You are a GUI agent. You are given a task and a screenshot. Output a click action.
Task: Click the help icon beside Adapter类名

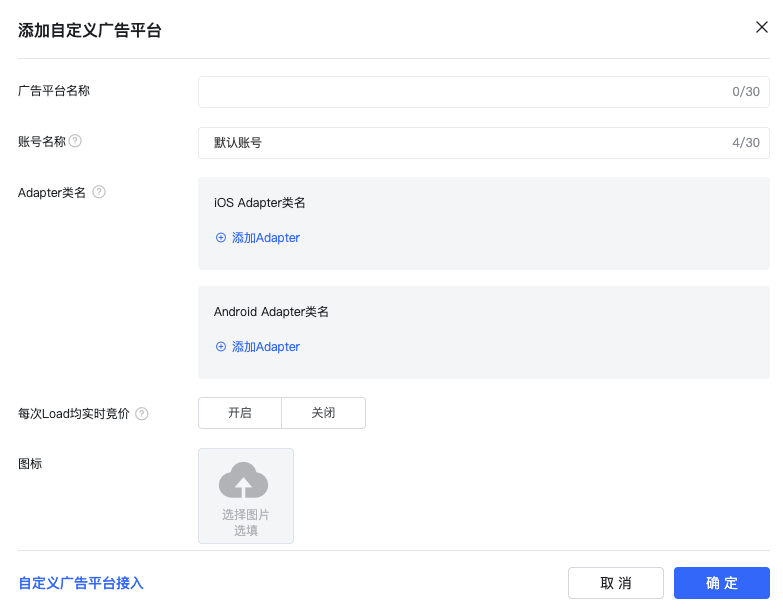coord(99,192)
